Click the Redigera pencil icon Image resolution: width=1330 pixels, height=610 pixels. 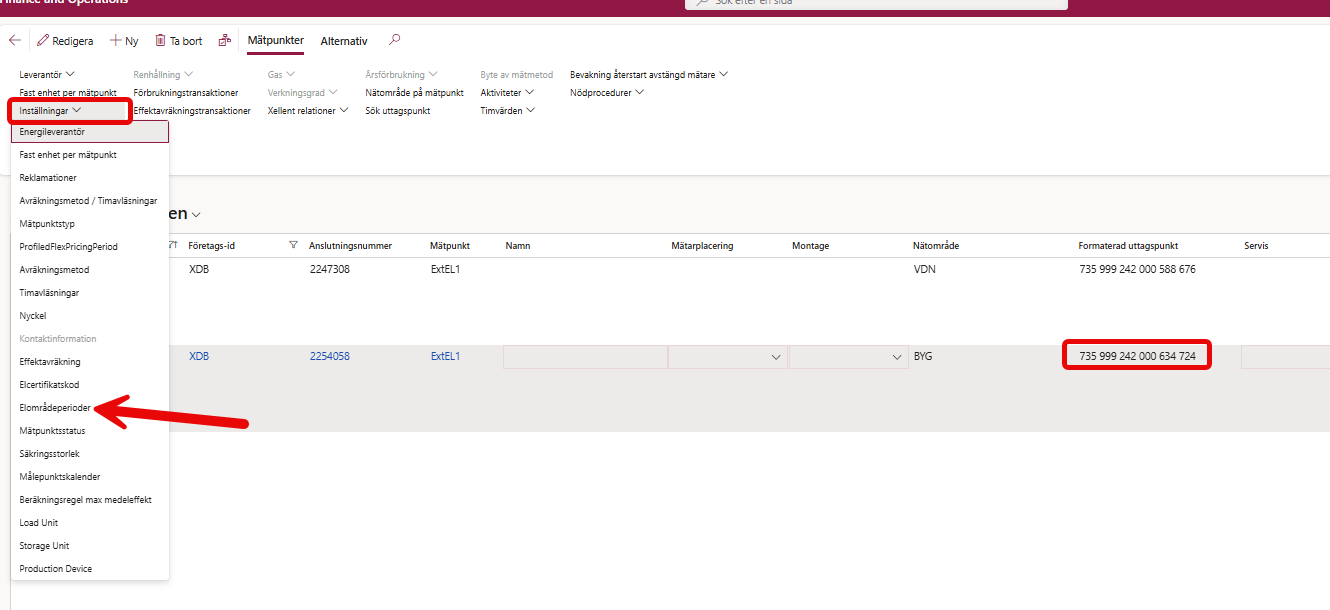coord(43,41)
